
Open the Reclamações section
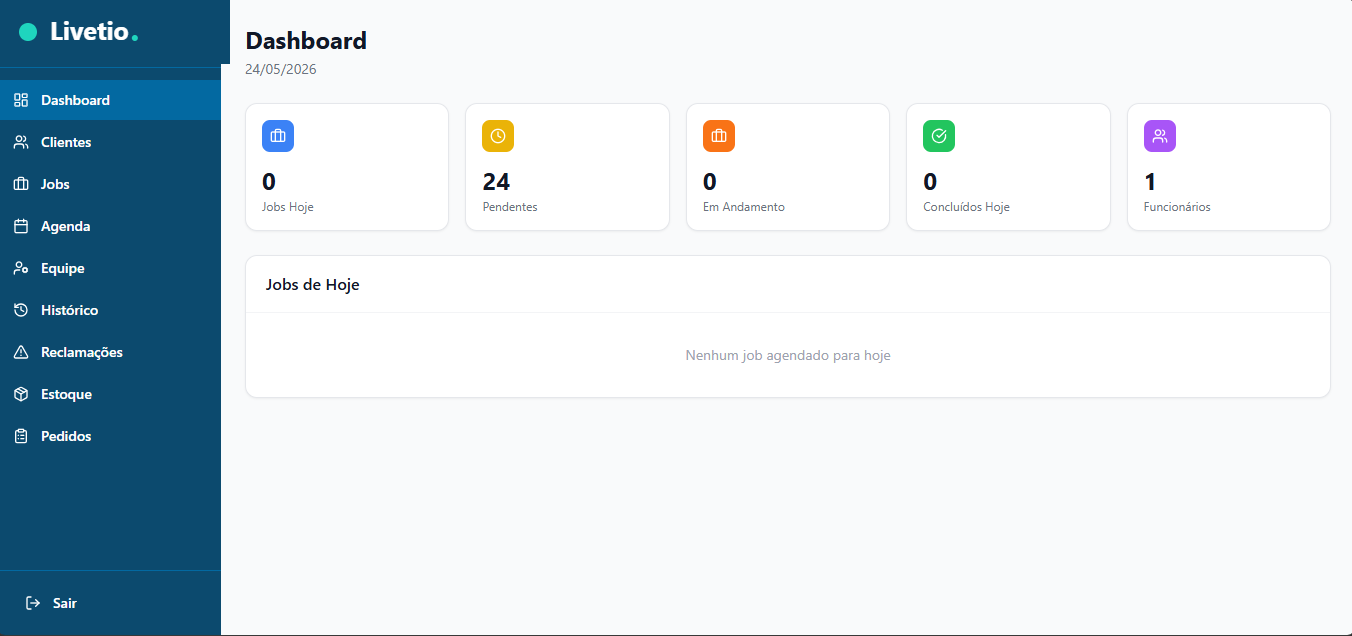[x=110, y=352]
